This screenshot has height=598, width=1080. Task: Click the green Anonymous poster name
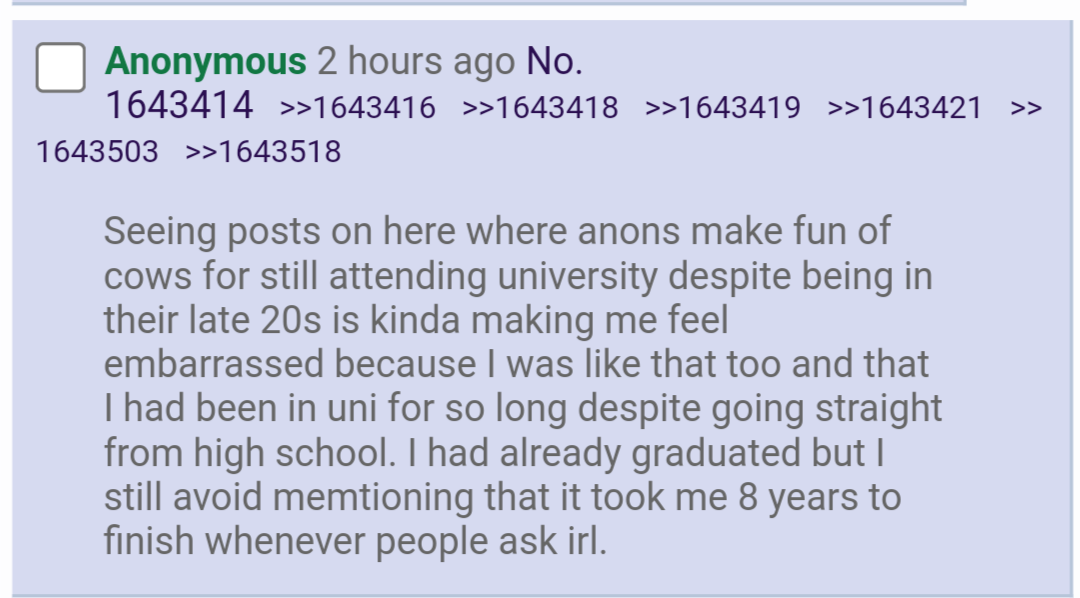[x=205, y=61]
